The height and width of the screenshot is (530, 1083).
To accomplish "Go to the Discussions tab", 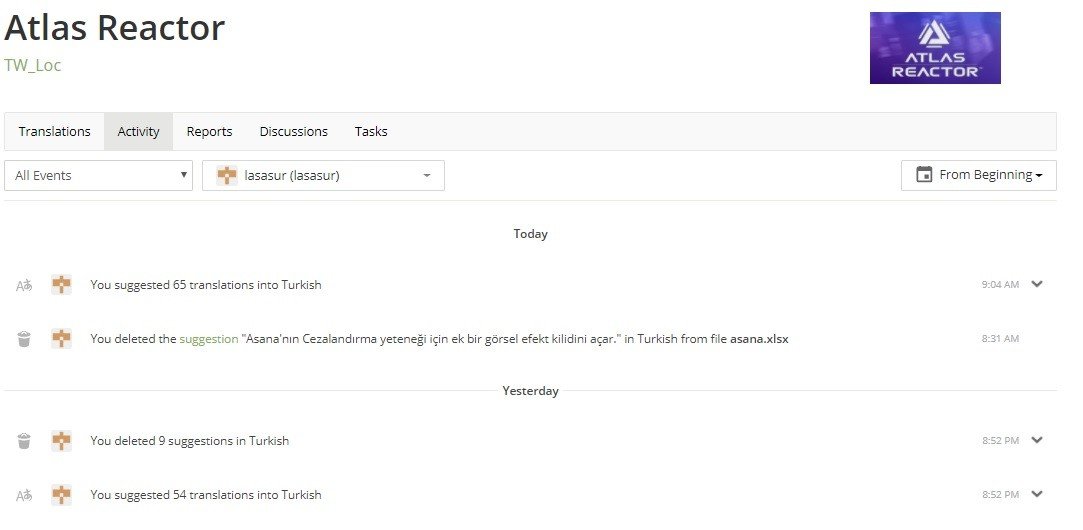I will pyautogui.click(x=294, y=131).
